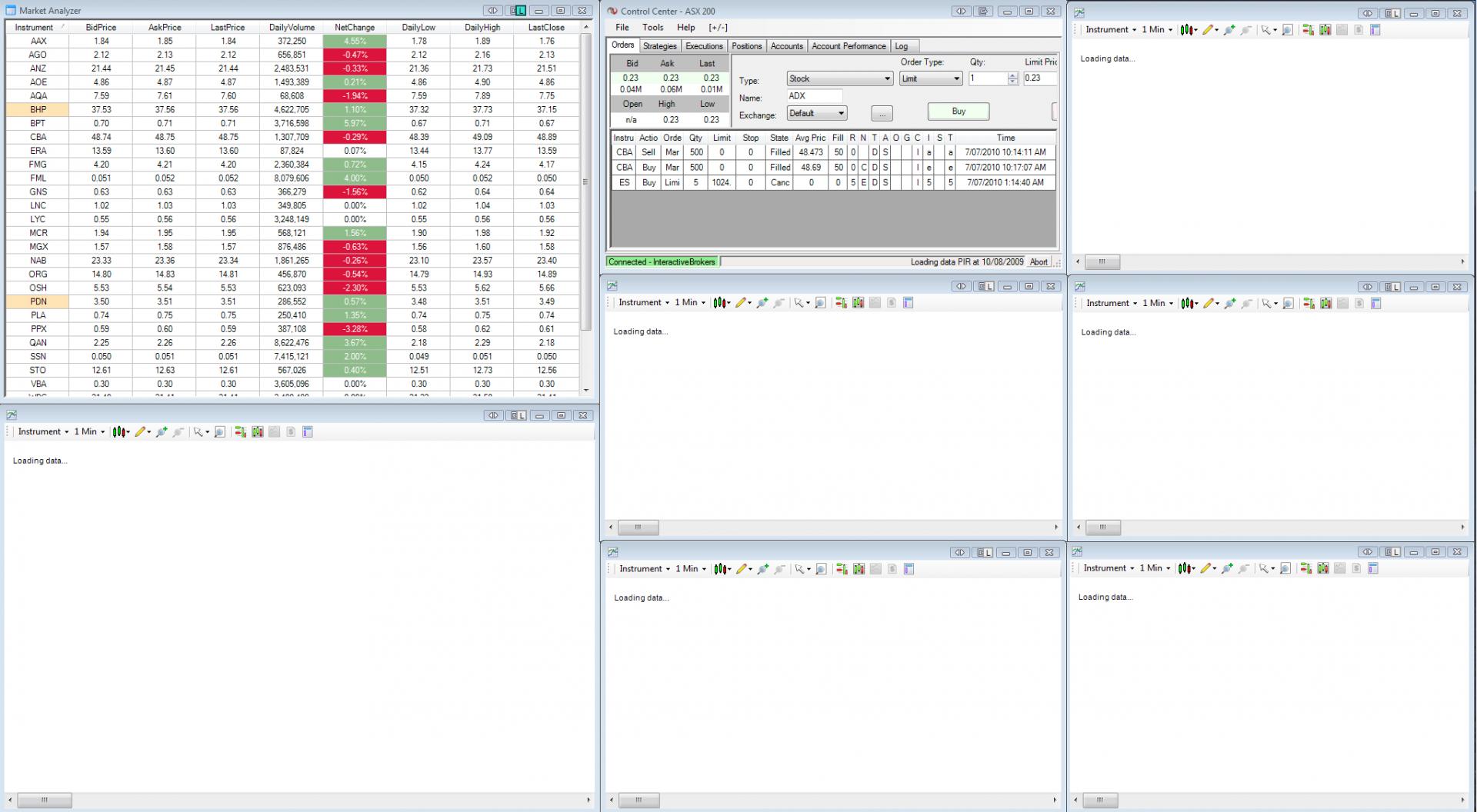Screen dimensions: 1477x812
Task: Open the Help menu in Control Center
Action: pyautogui.click(x=686, y=28)
